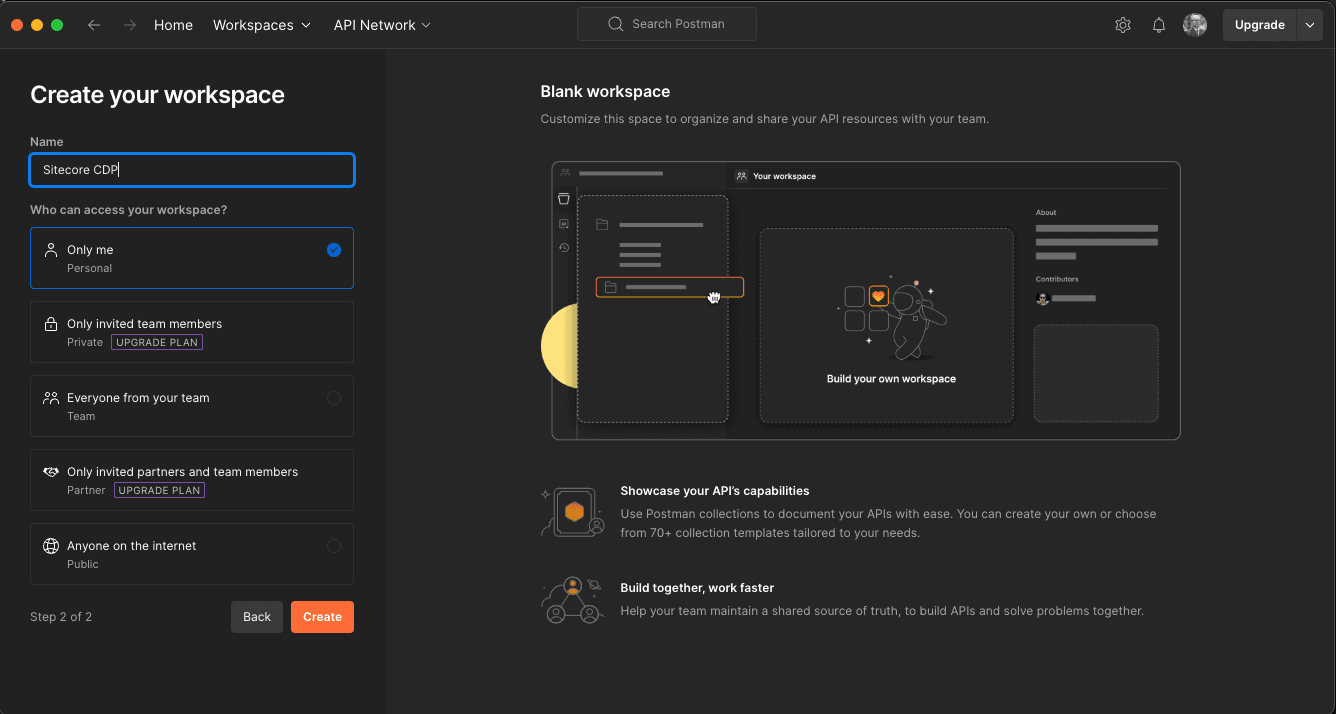Click the lock icon for private access
1336x714 pixels.
[51, 324]
